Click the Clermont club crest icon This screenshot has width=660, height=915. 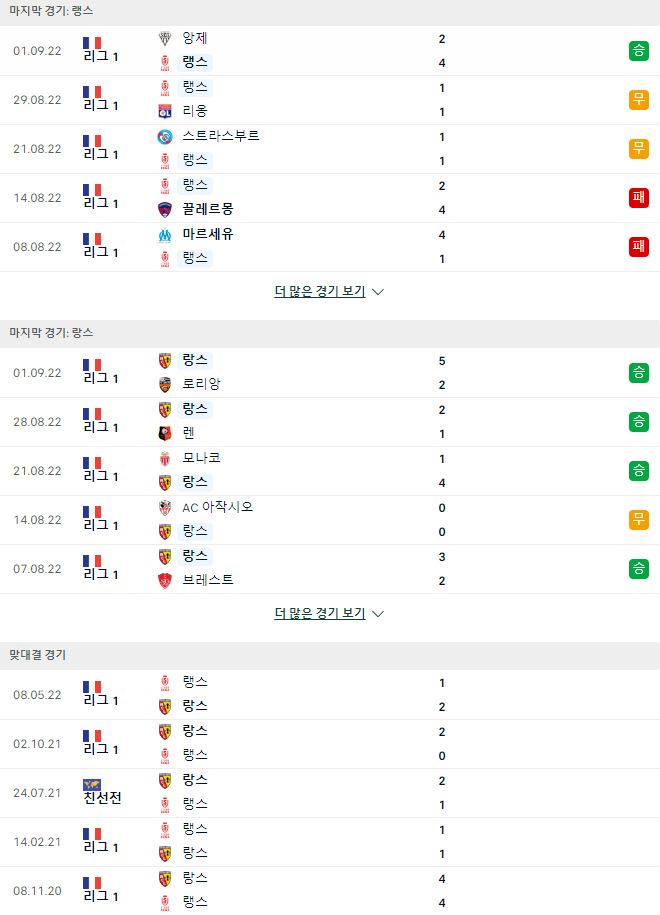click(x=165, y=209)
